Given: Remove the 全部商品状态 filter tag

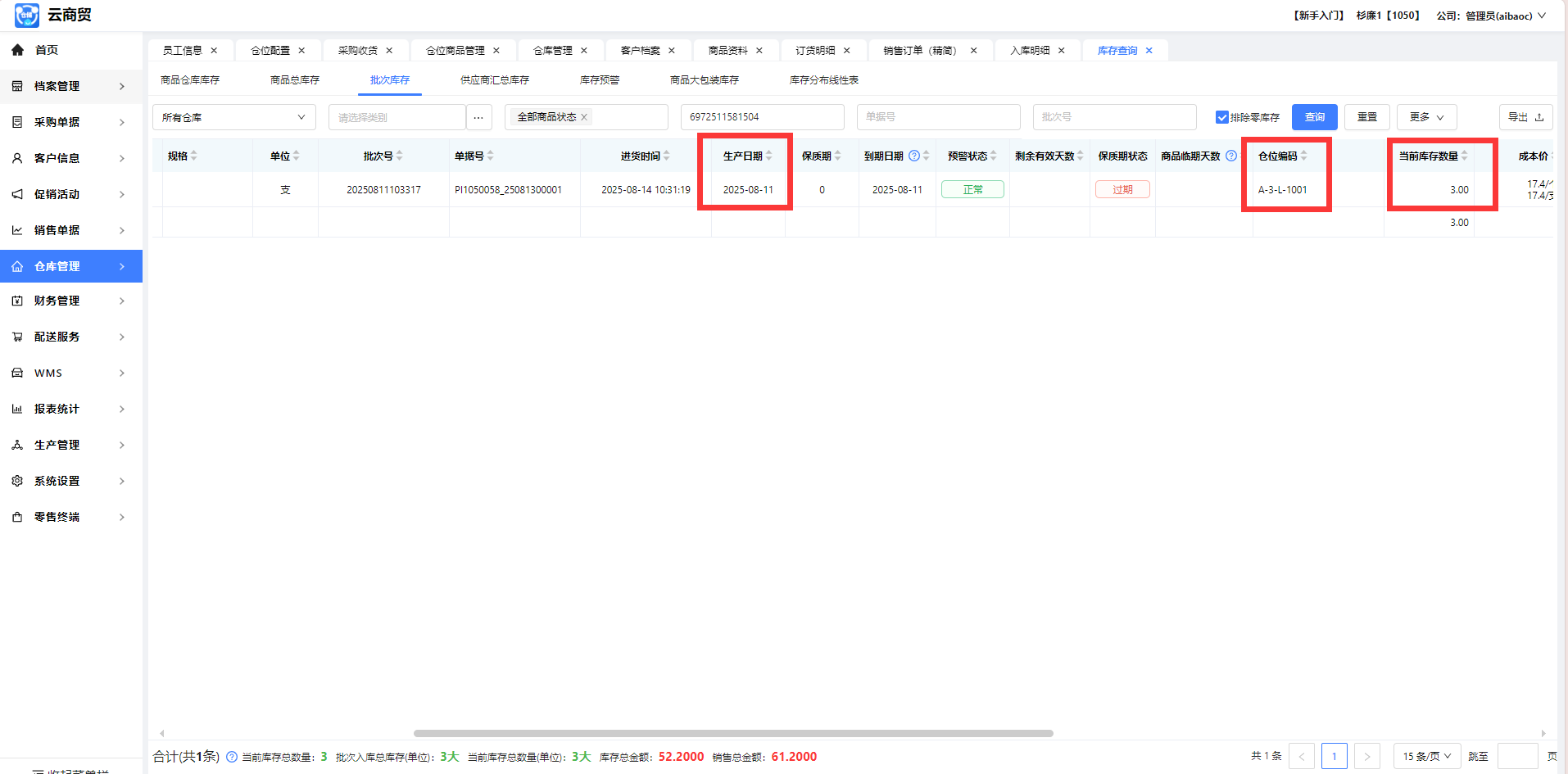Looking at the screenshot, I should coord(584,117).
